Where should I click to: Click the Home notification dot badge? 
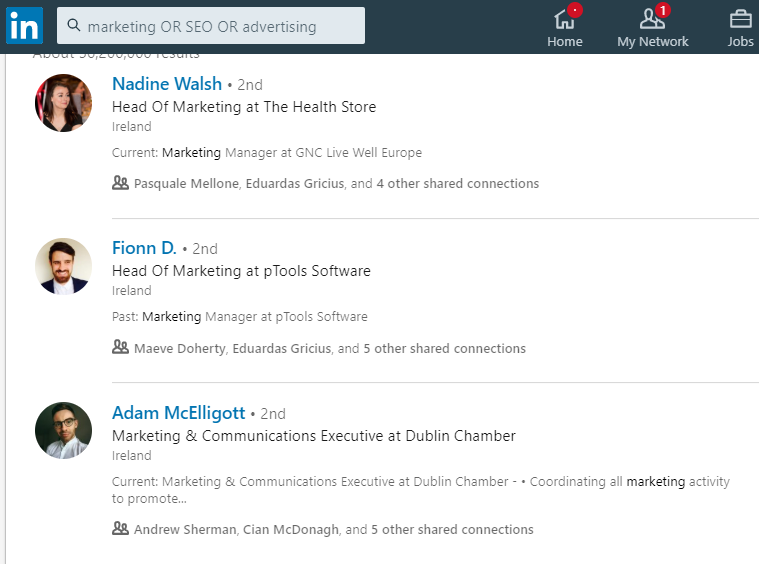coord(575,10)
